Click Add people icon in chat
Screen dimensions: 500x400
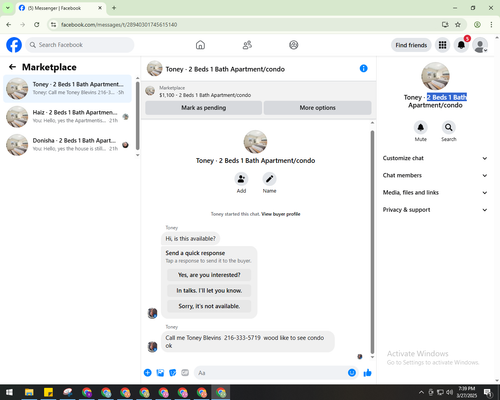241,179
